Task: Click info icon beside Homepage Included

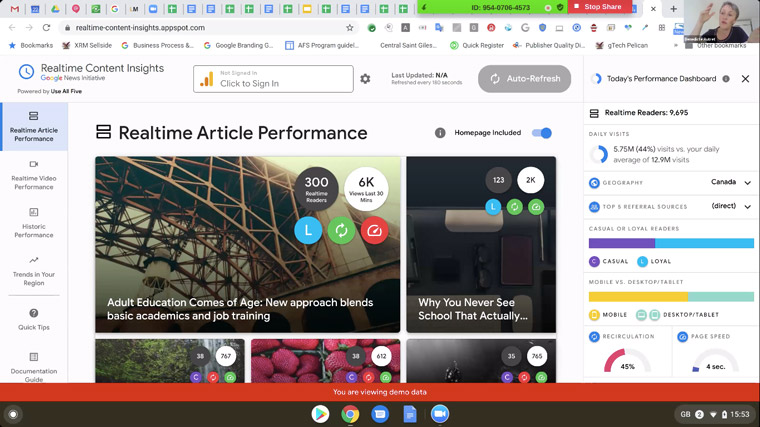Action: 440,133
